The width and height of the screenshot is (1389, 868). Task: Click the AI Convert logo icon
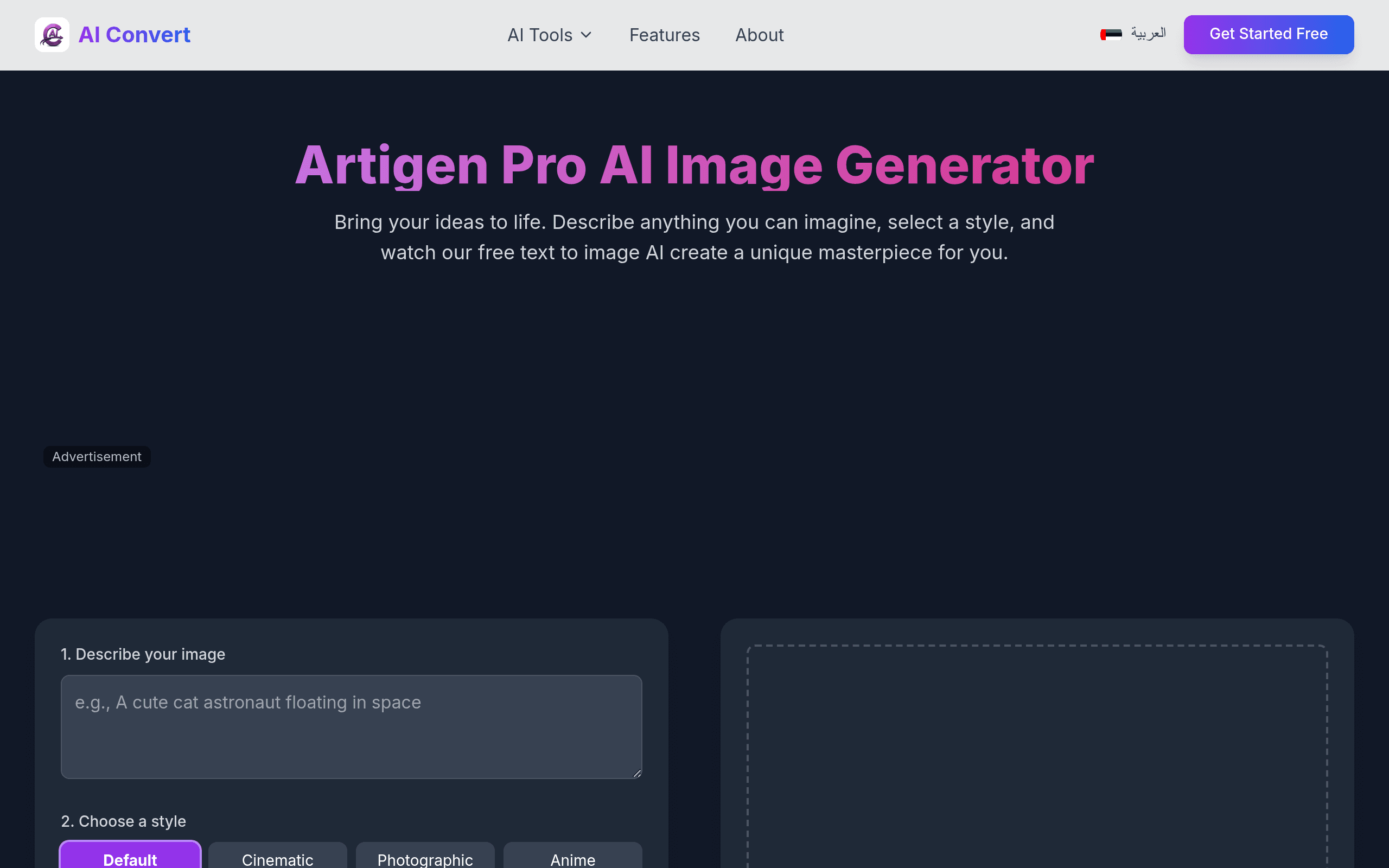coord(52,35)
